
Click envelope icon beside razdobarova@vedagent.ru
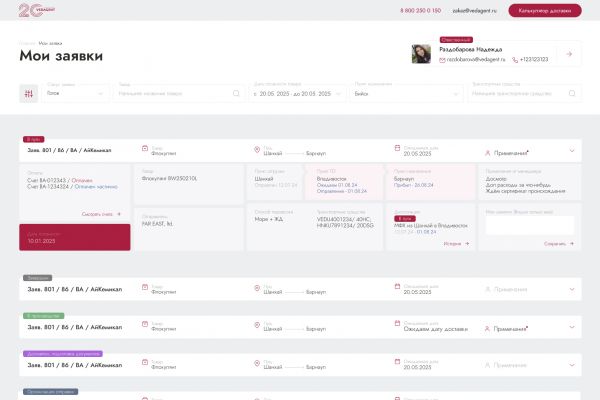click(x=442, y=60)
